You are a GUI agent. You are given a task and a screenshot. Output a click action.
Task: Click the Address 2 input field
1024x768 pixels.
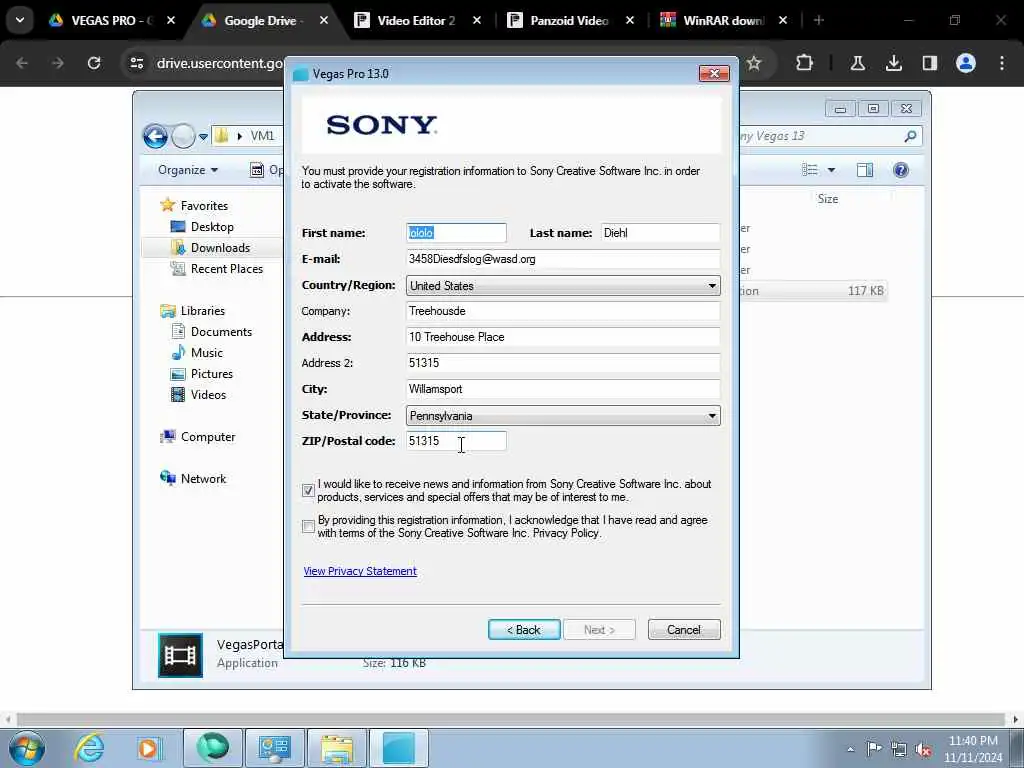(563, 363)
